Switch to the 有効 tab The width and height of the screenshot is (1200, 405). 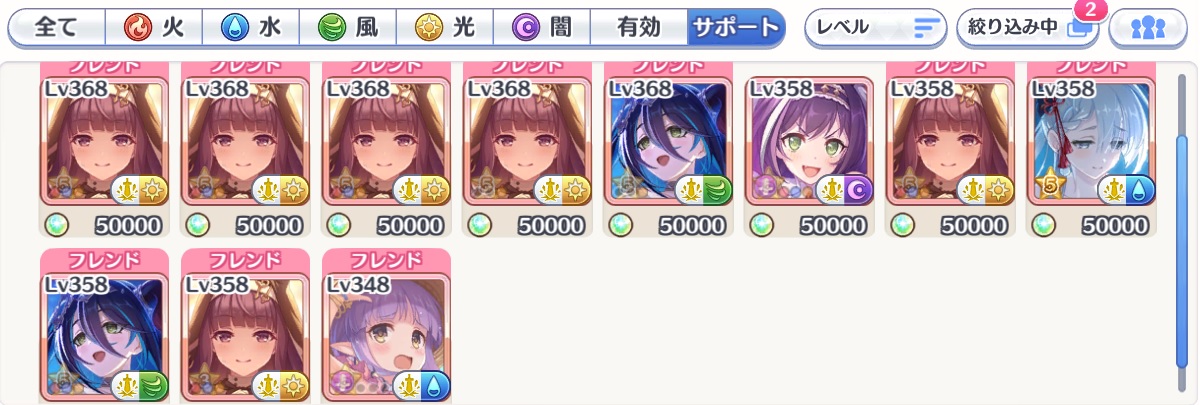(x=638, y=28)
